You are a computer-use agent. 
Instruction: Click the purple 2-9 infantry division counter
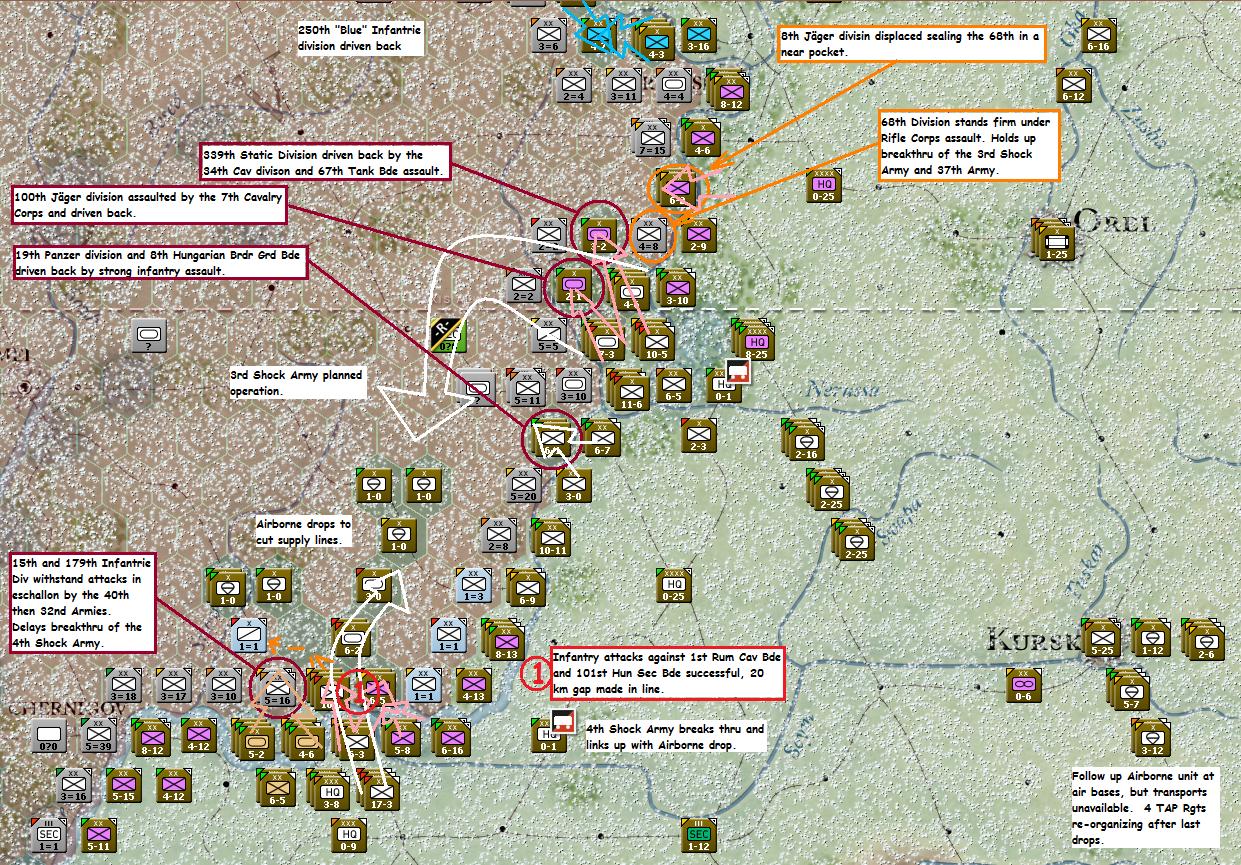click(698, 235)
